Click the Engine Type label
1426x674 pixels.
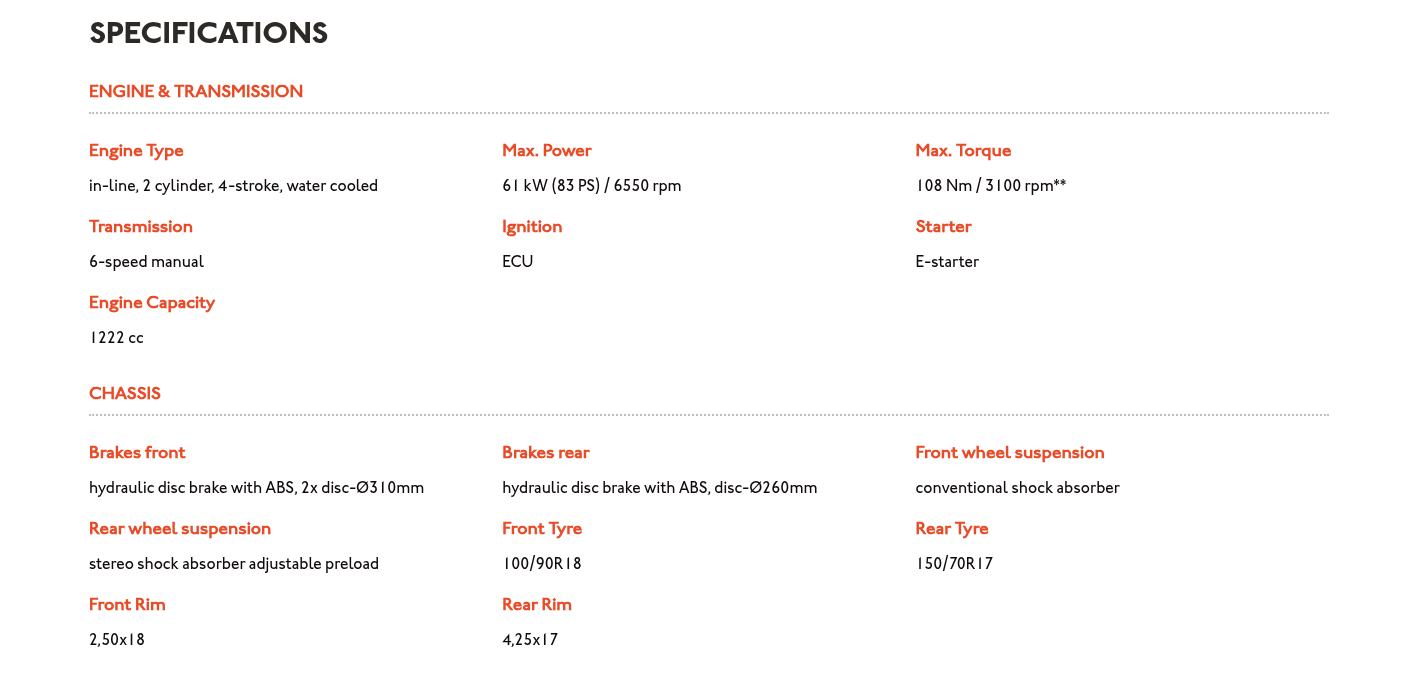coord(136,151)
